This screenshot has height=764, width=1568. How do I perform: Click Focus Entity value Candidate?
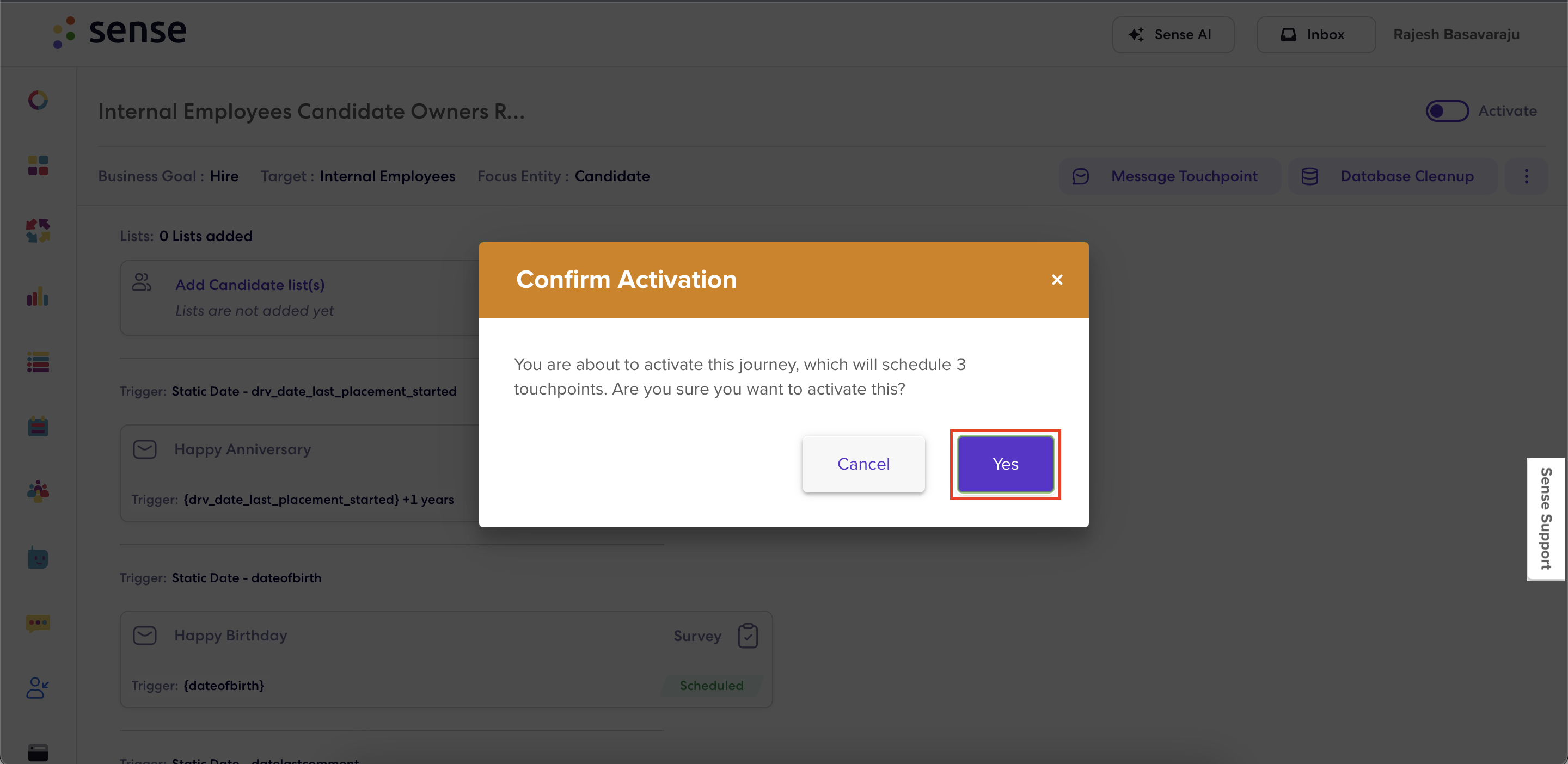click(612, 176)
